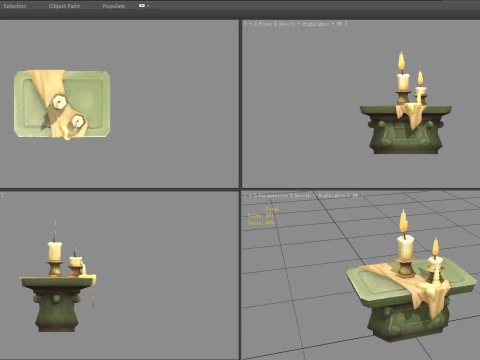Click the ribbon display toggle icon

142,6
